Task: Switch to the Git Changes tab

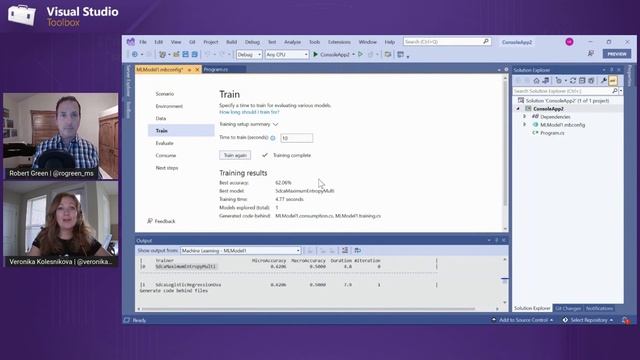Action: (x=568, y=308)
